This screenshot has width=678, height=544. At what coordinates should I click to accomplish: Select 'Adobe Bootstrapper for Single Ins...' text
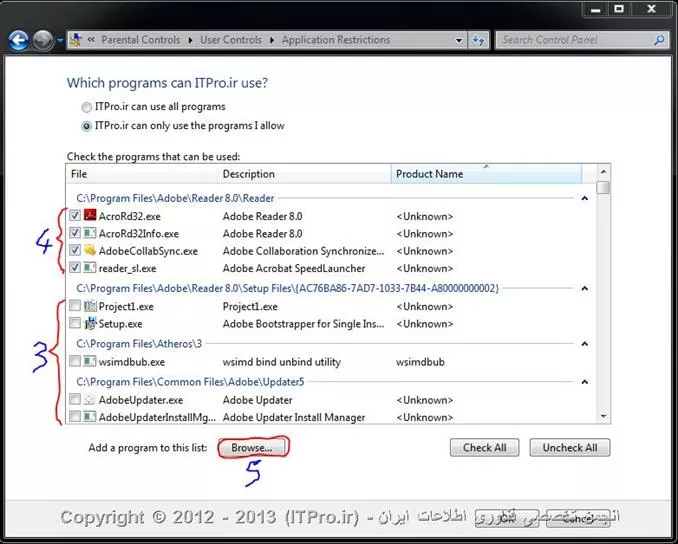click(303, 324)
